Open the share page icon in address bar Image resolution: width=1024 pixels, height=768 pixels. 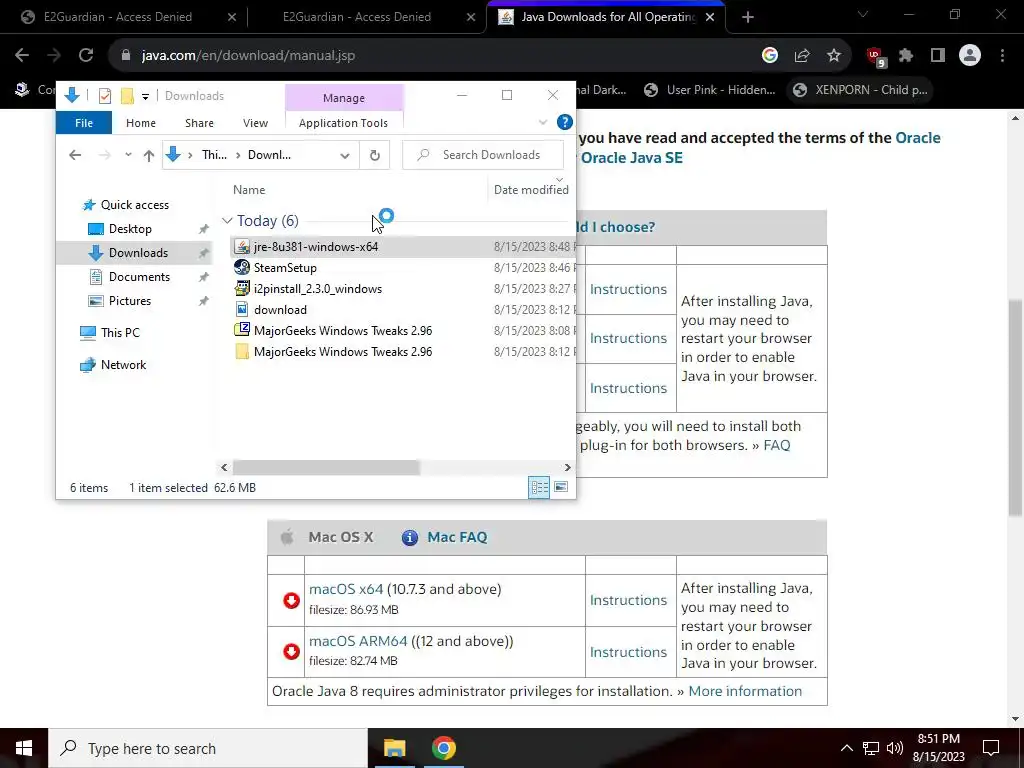point(802,56)
